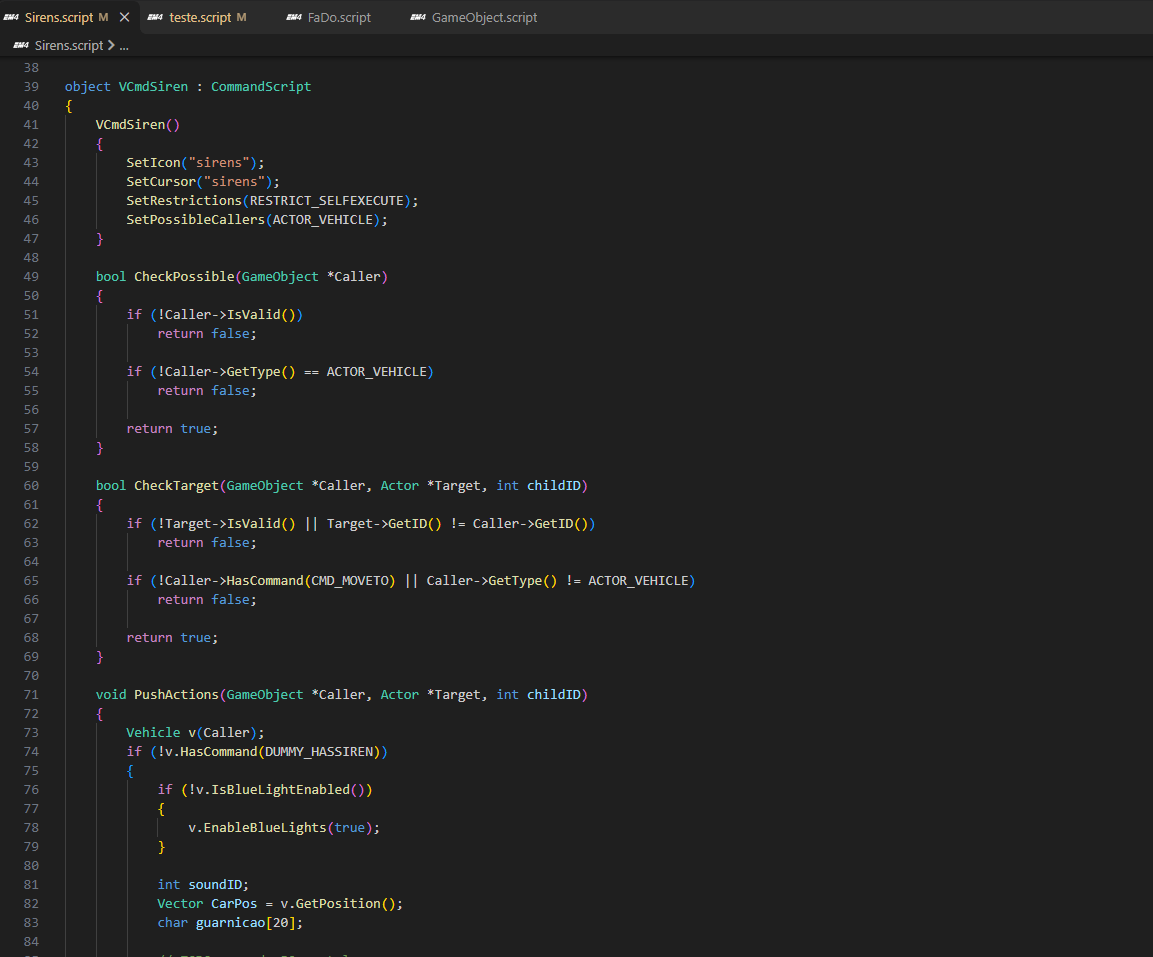
Task: Click the EnableBlueLights method call
Action: 265,828
